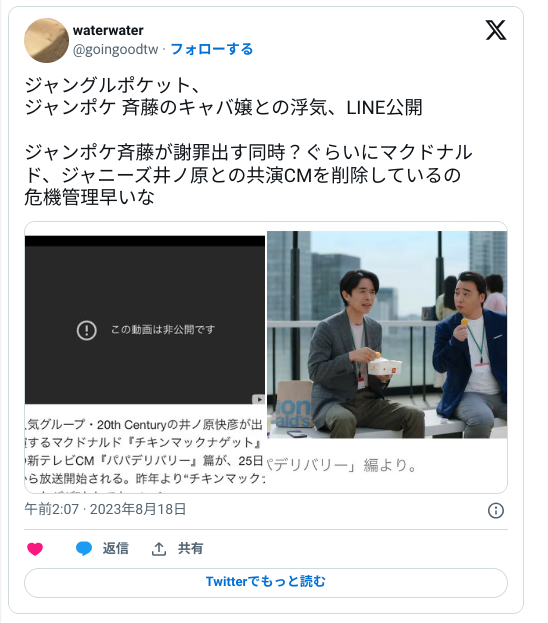
Task: Like the tweet with the heart icon
Action: (x=35, y=549)
